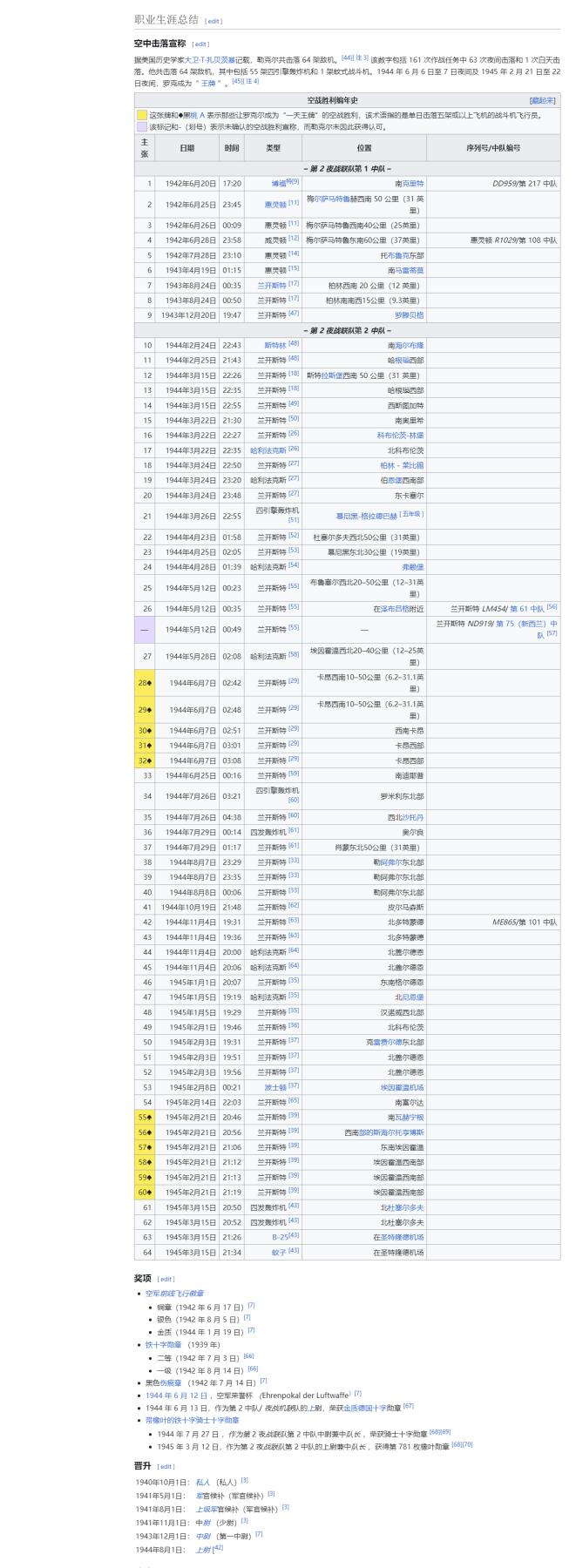This screenshot has height=1568, width=576.
Task: Click time 03:21 in row 34
Action: click(x=231, y=795)
